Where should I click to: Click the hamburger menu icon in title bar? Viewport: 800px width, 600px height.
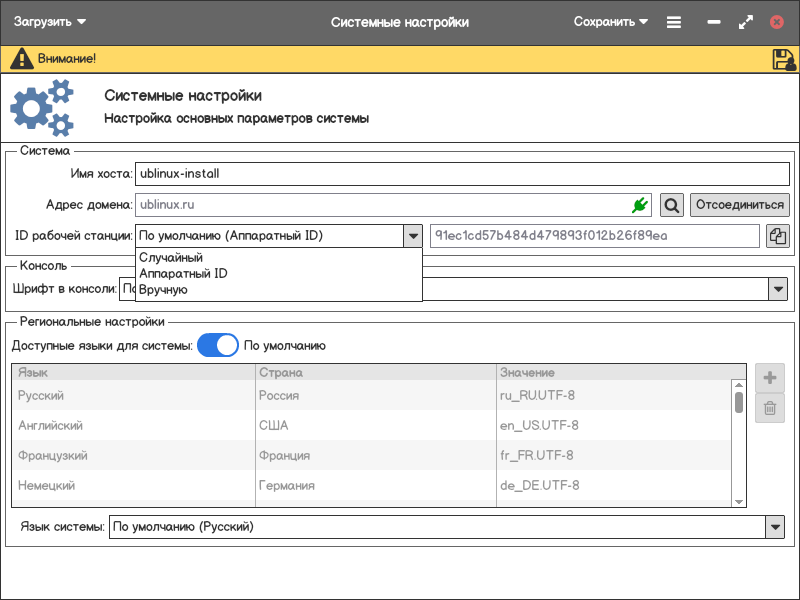[x=674, y=22]
